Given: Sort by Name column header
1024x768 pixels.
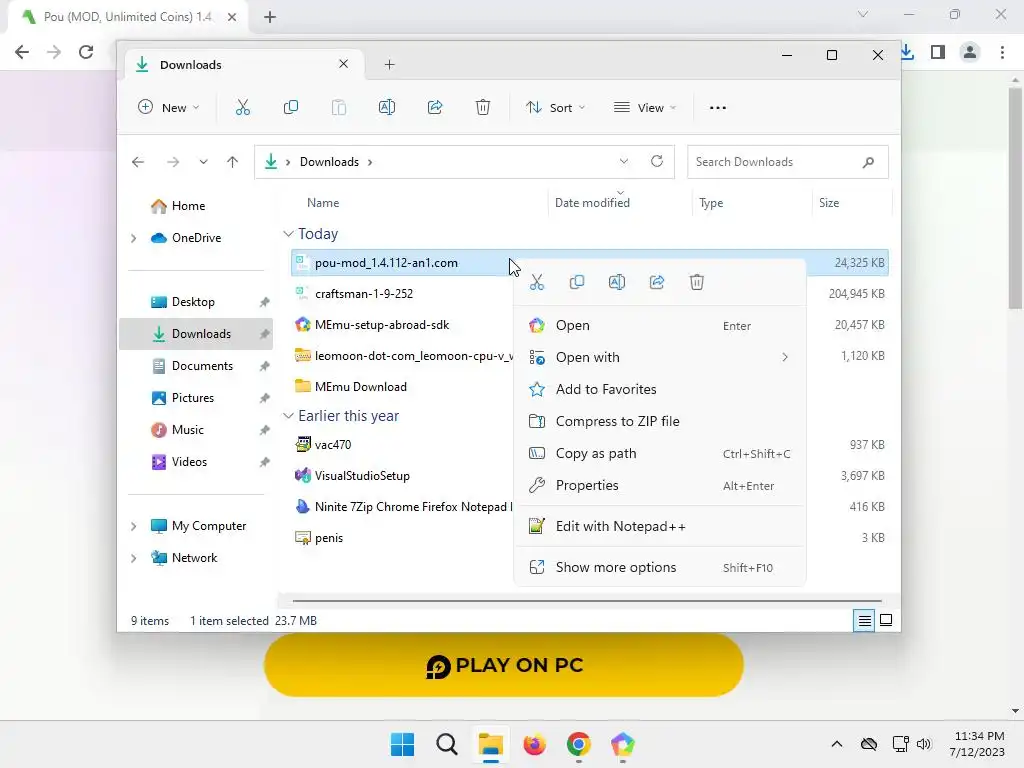Looking at the screenshot, I should [323, 202].
